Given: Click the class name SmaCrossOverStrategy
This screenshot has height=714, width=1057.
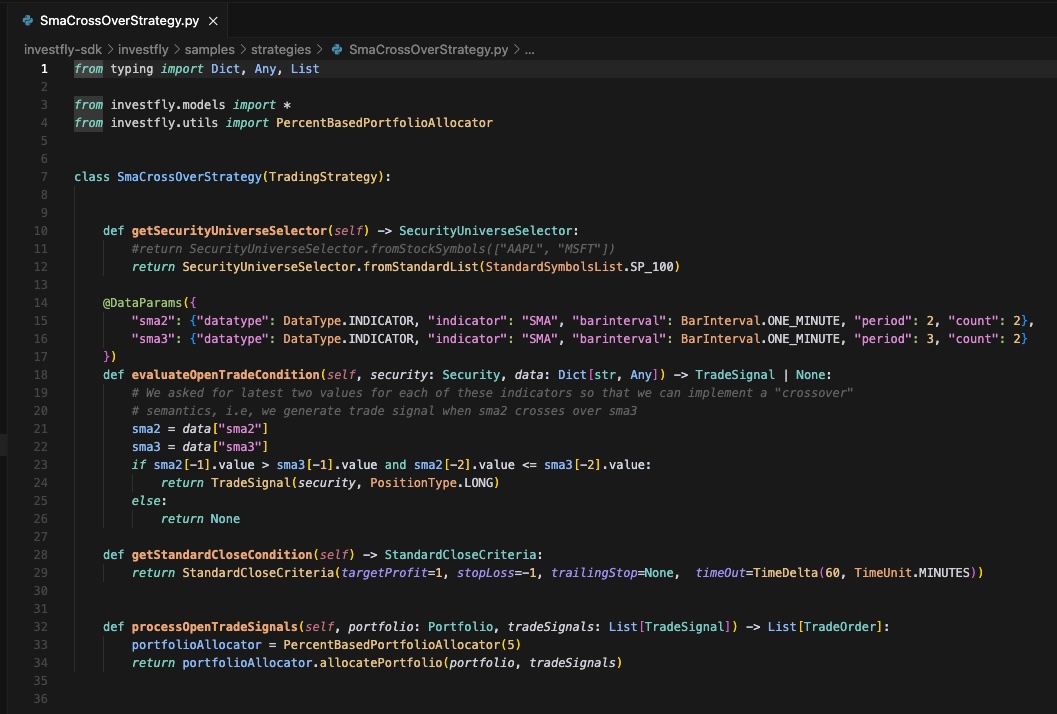Looking at the screenshot, I should [x=189, y=177].
